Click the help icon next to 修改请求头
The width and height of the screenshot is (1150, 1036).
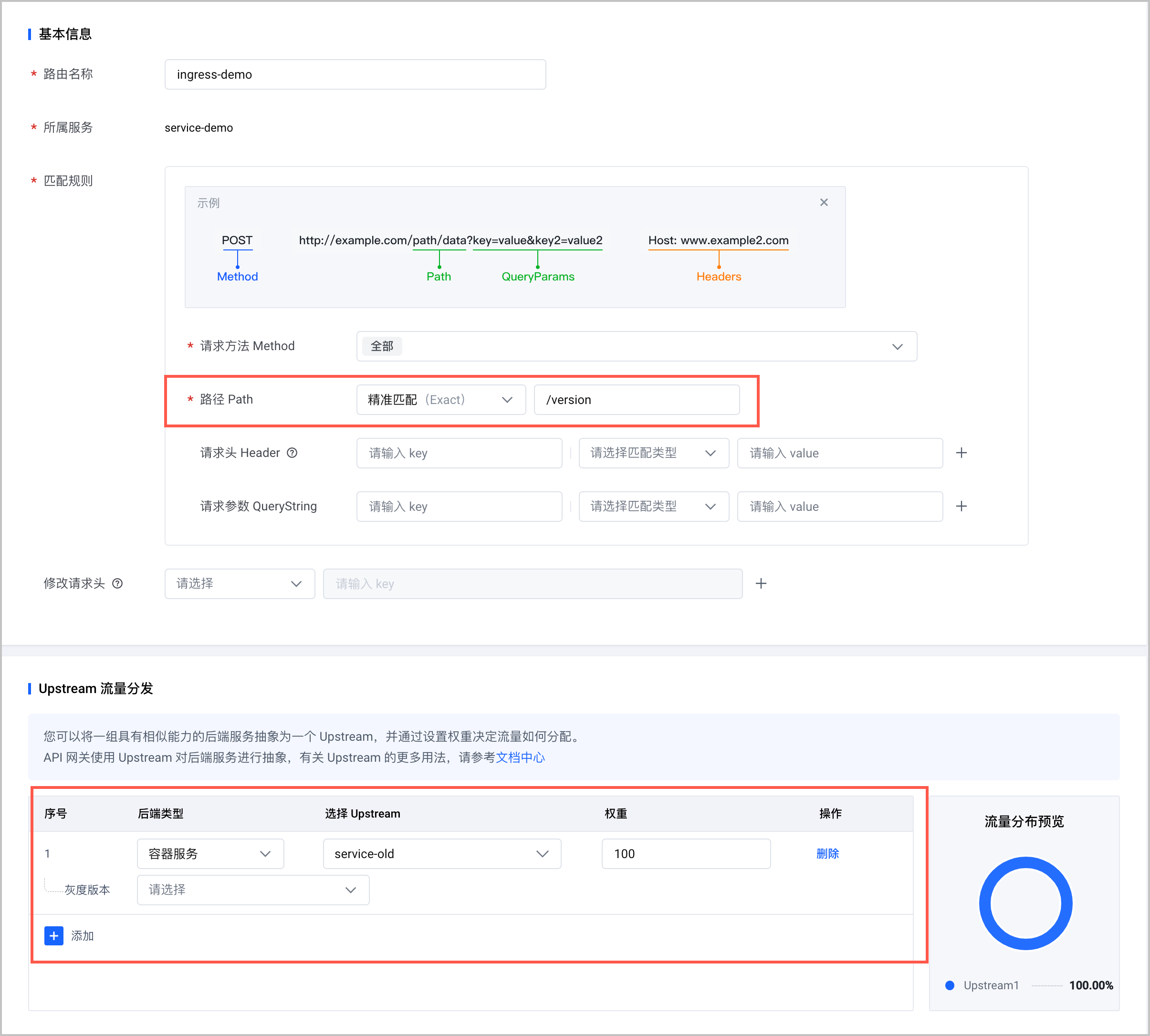(117, 583)
